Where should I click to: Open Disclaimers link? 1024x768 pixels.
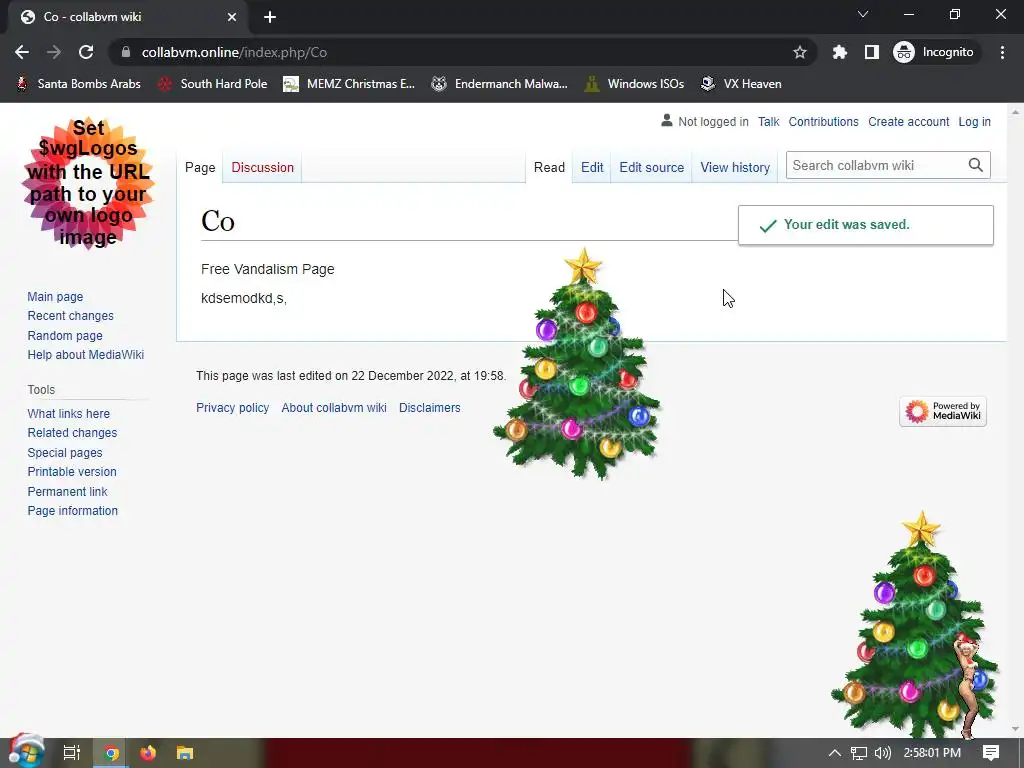[x=430, y=408]
